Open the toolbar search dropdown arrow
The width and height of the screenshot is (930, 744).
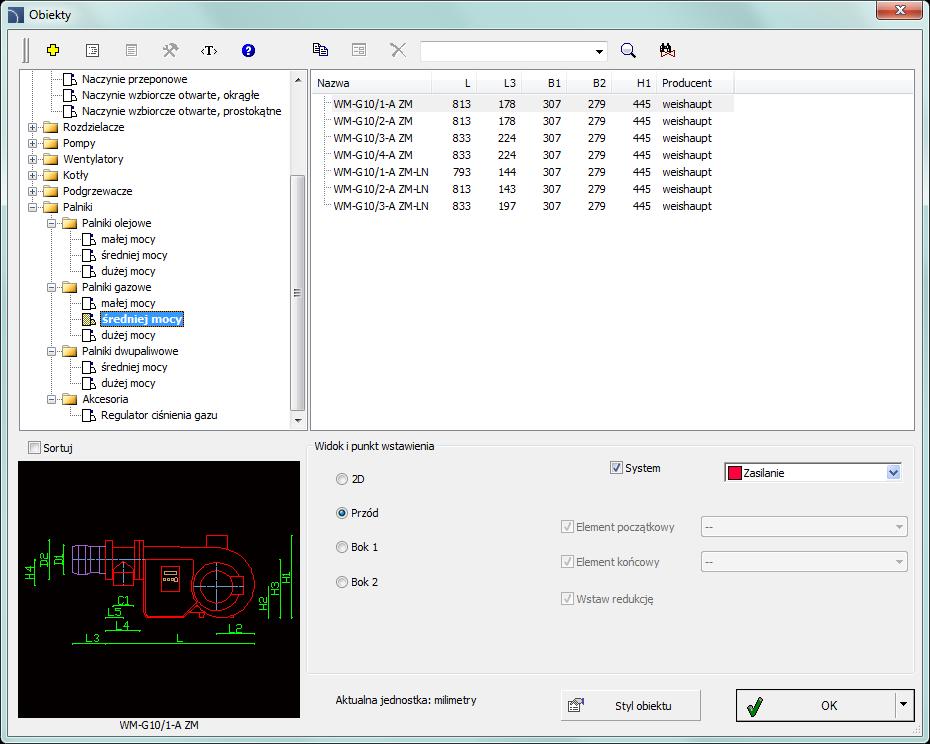pos(599,52)
